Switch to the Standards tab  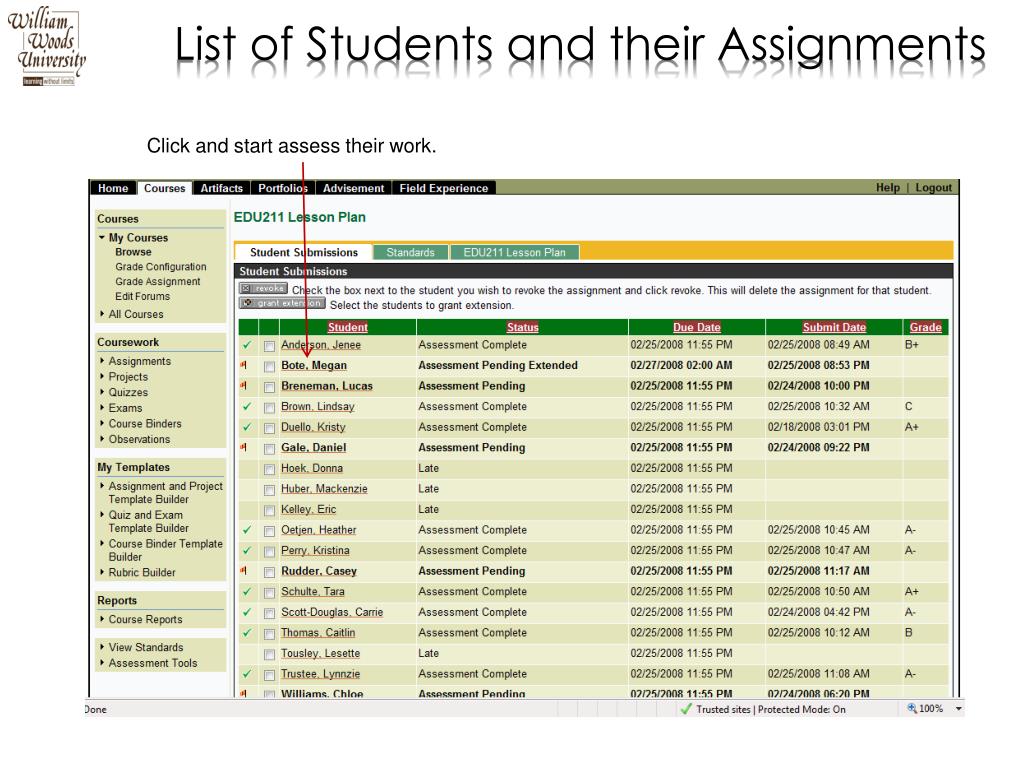click(410, 252)
